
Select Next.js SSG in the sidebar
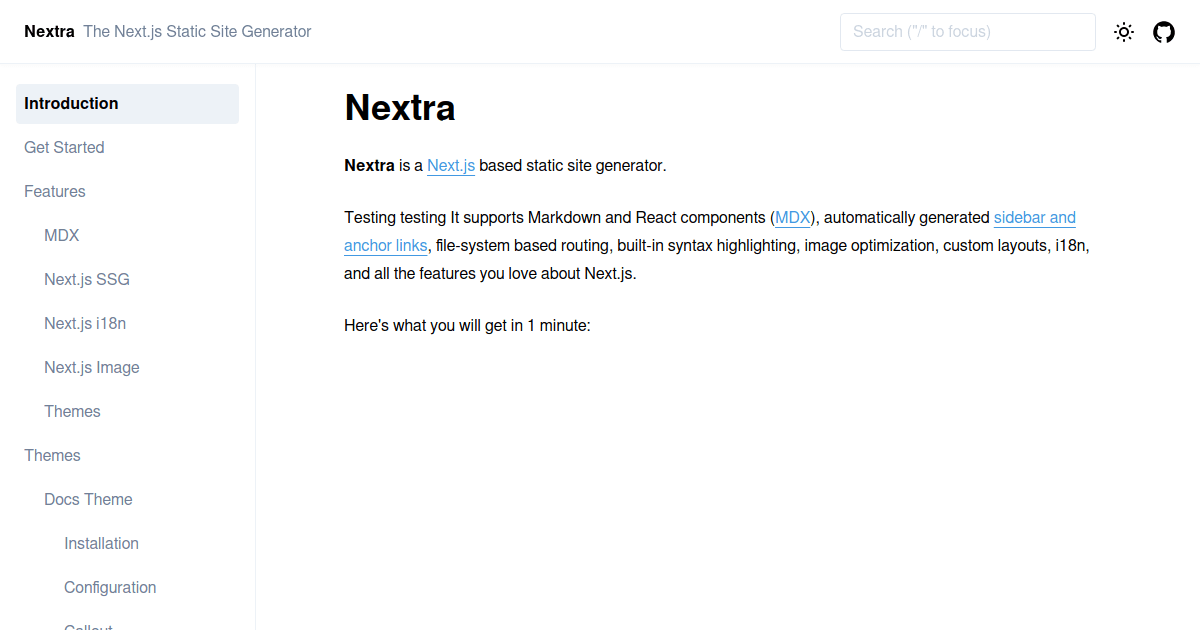tap(86, 279)
